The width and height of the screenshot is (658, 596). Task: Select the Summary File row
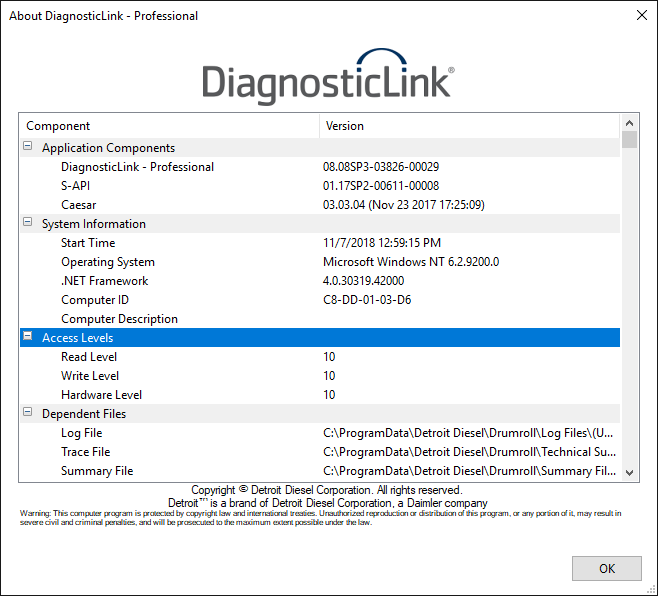tap(320, 471)
